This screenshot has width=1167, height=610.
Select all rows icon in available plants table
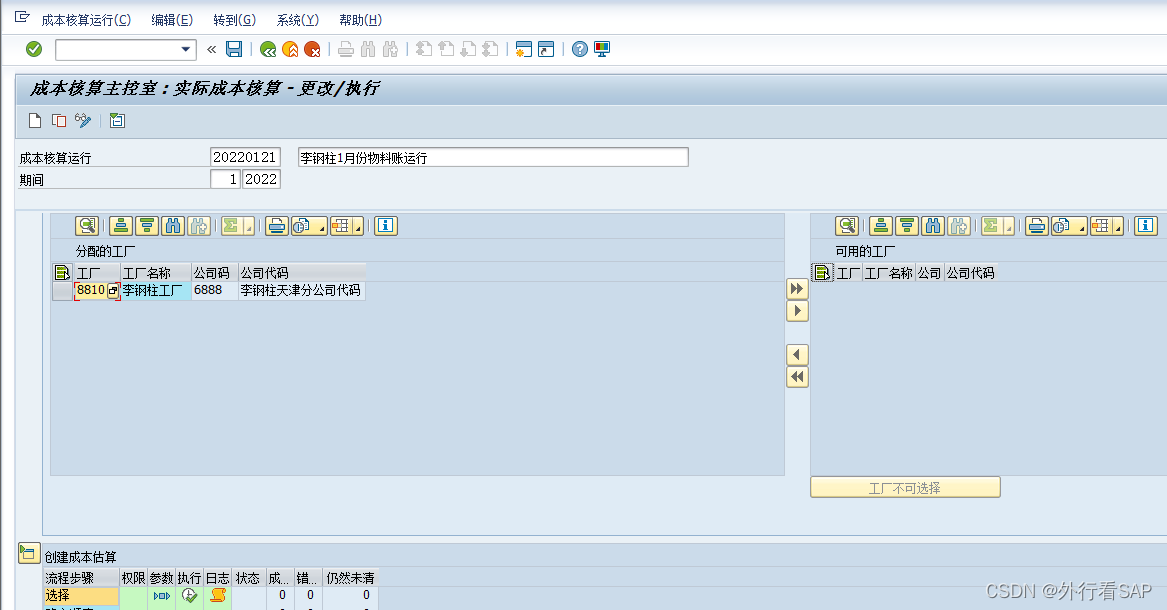point(822,273)
